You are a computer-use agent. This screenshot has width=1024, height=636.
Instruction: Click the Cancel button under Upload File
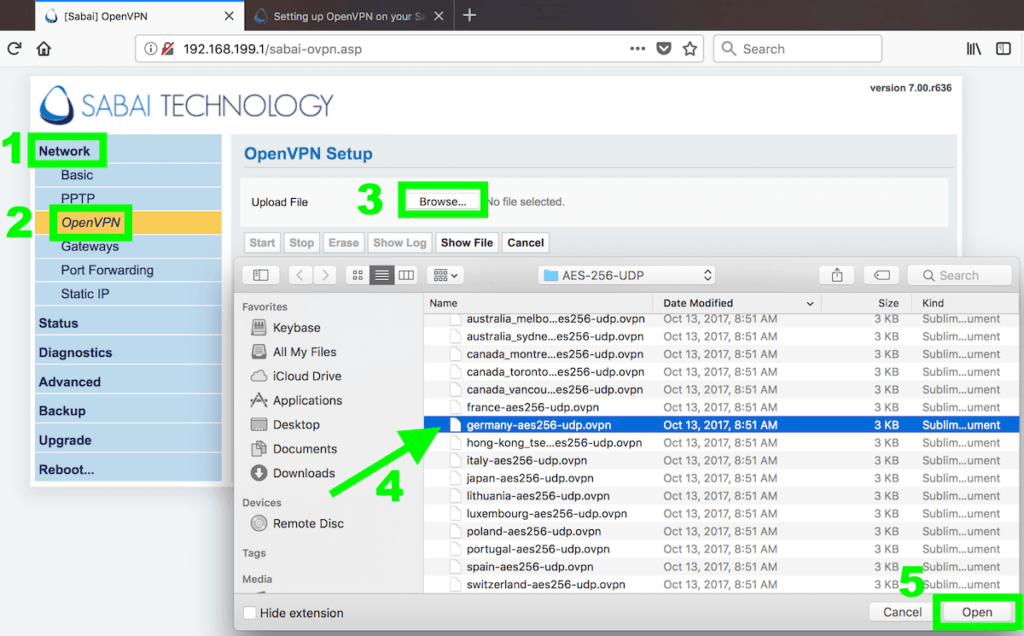pos(525,242)
